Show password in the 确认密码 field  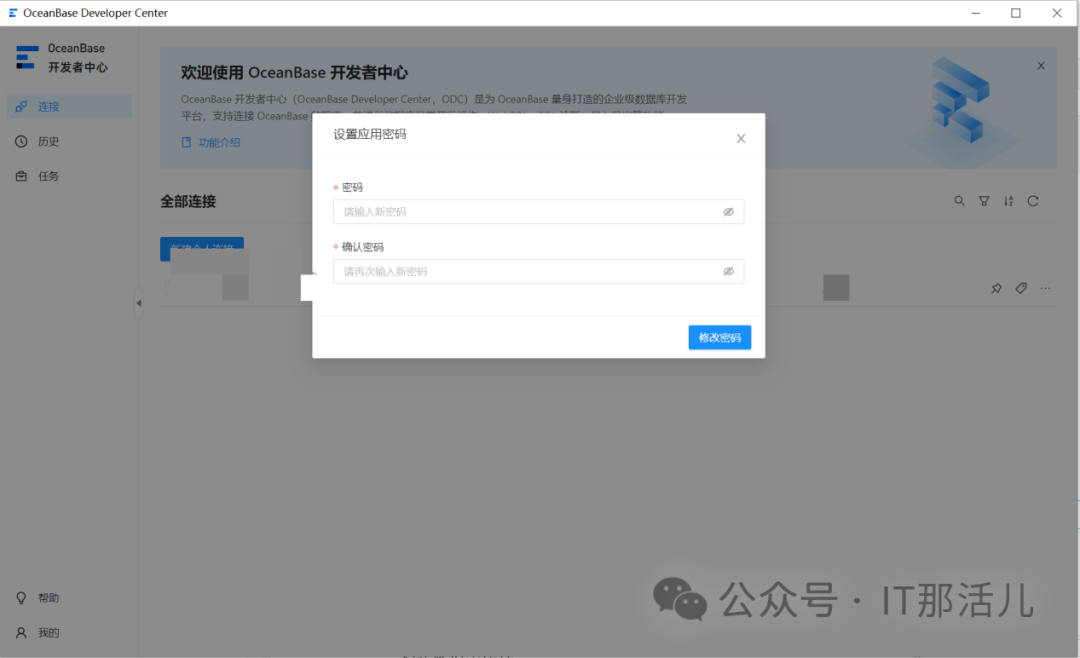(728, 271)
